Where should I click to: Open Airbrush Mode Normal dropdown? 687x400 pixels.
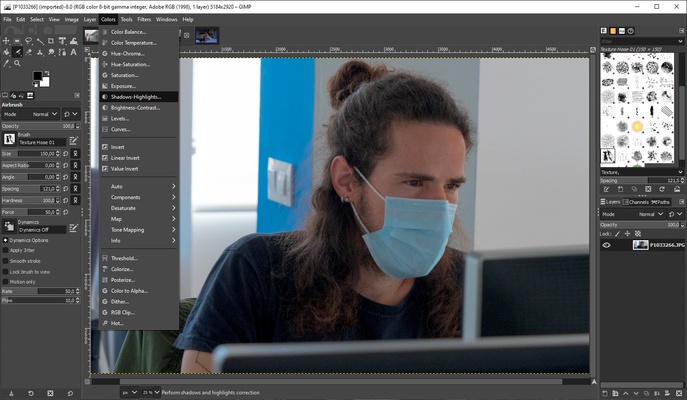(x=31, y=114)
